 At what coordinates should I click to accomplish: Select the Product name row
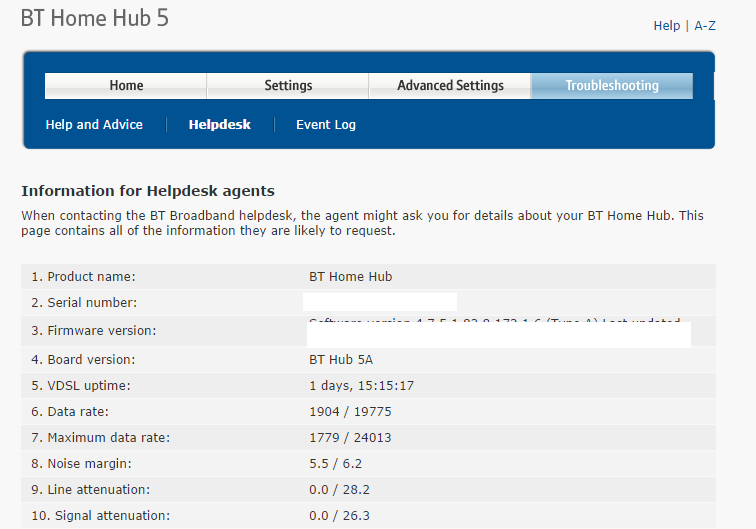[x=368, y=276]
